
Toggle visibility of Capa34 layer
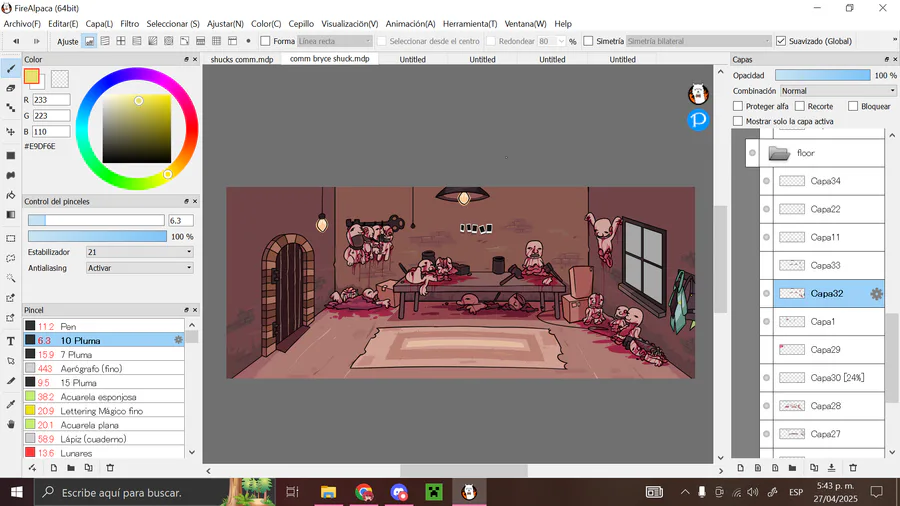(766, 181)
